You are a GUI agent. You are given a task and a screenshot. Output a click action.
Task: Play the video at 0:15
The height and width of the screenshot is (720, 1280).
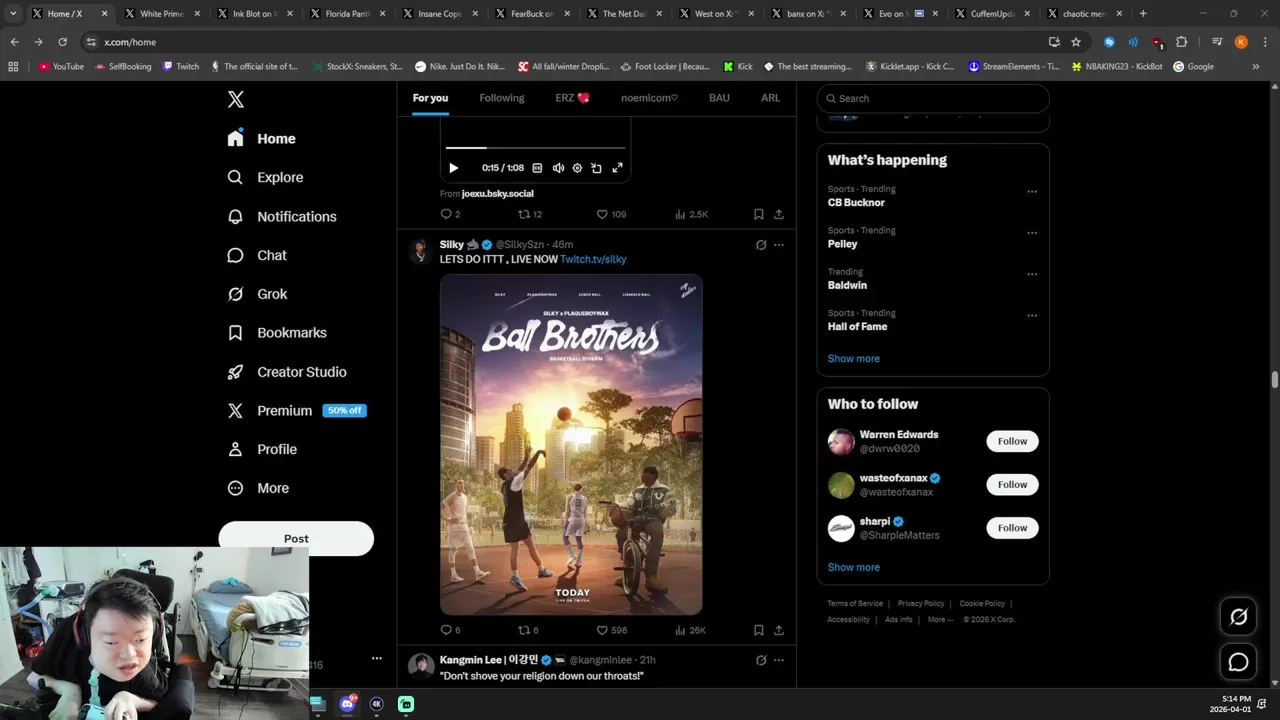453,168
